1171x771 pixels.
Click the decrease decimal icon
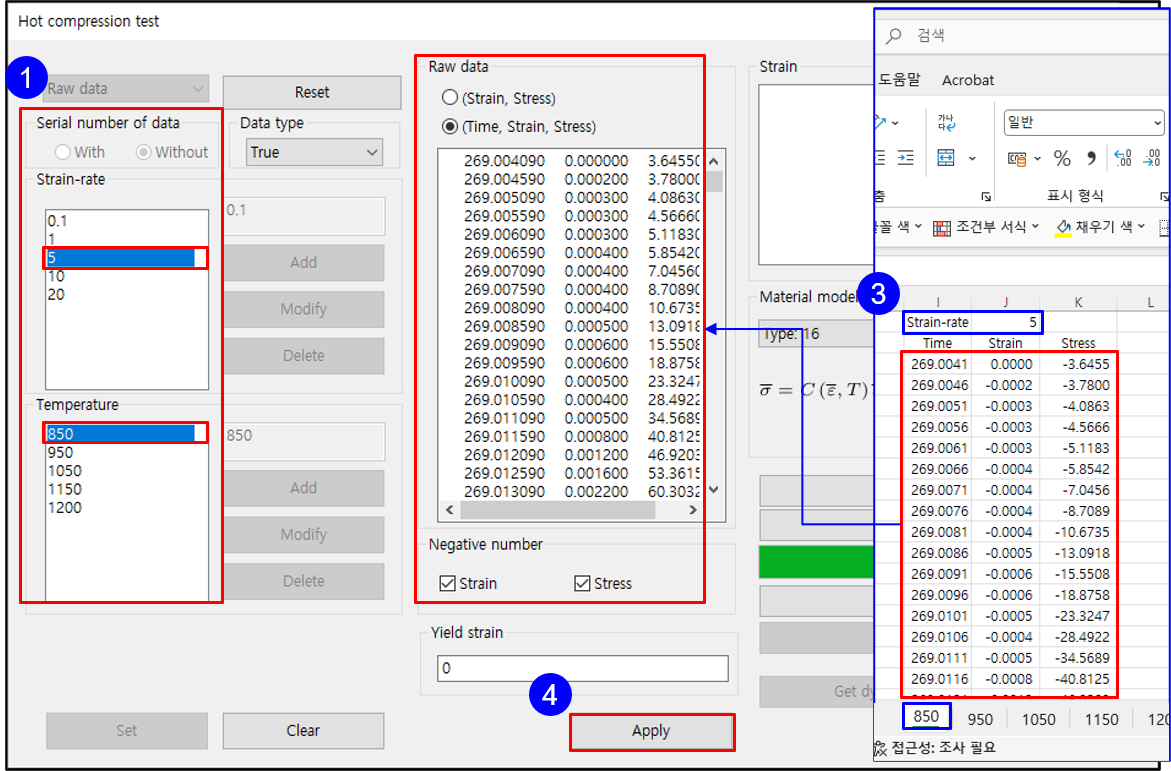(x=1152, y=158)
